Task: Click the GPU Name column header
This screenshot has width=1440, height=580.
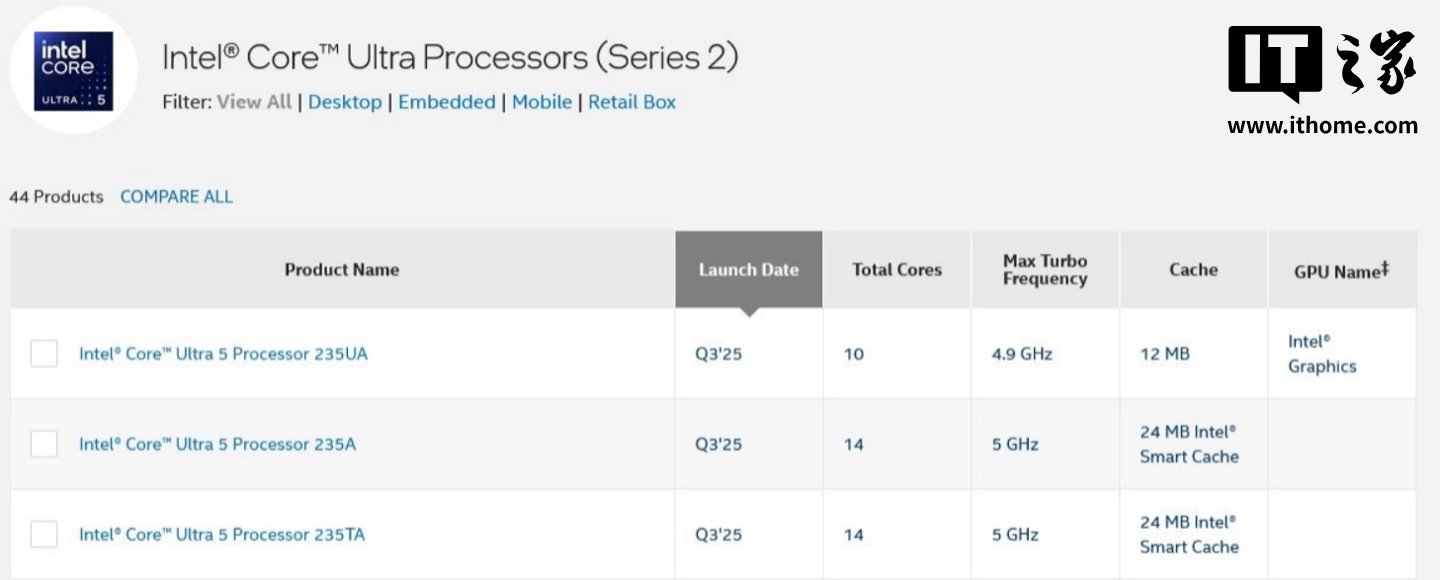Action: (1341, 270)
